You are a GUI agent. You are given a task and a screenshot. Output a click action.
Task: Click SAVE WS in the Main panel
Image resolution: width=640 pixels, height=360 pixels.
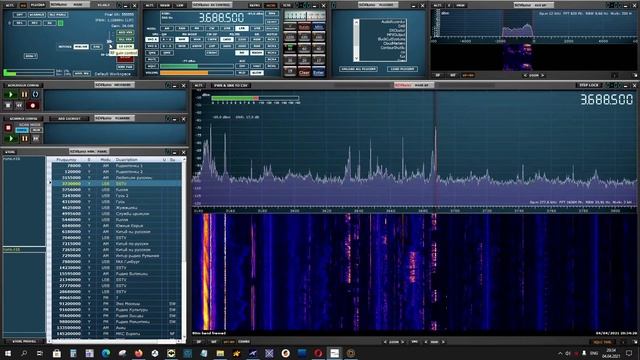(x=82, y=74)
